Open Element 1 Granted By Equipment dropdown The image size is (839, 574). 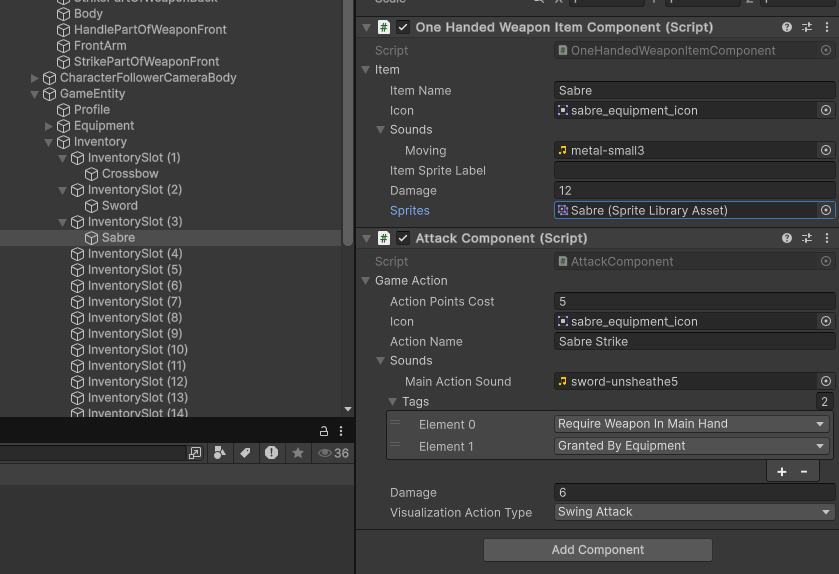click(x=691, y=446)
